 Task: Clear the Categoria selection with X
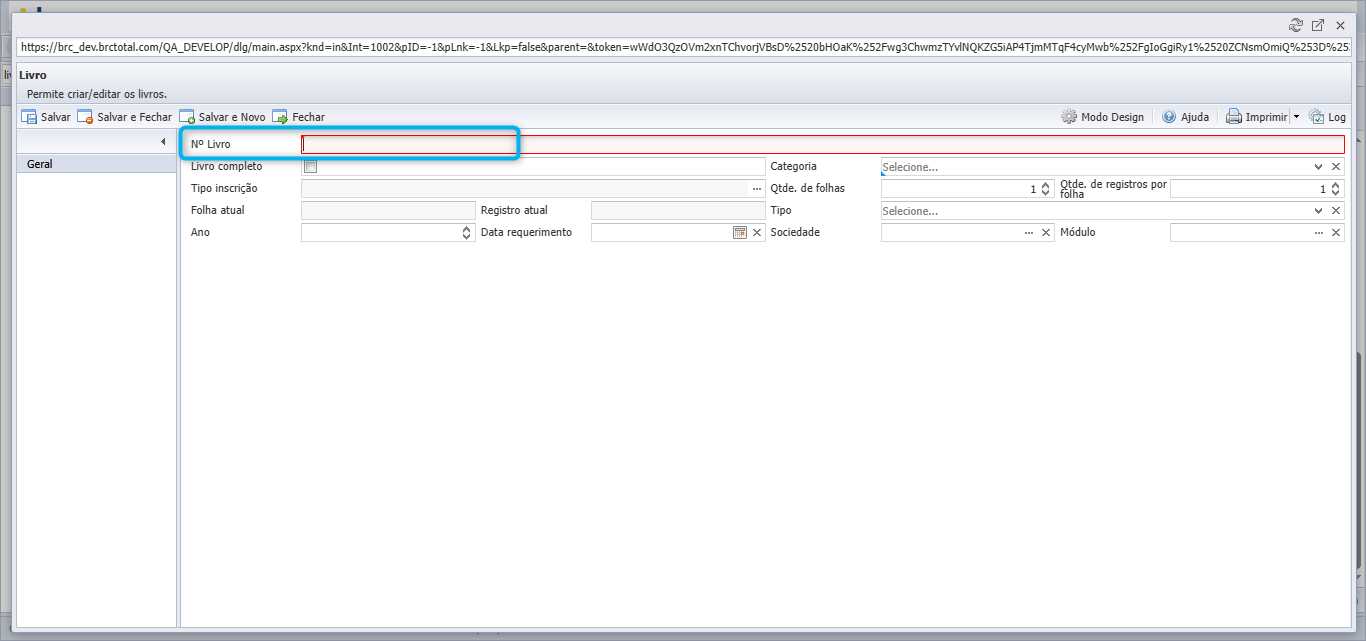[x=1336, y=167]
